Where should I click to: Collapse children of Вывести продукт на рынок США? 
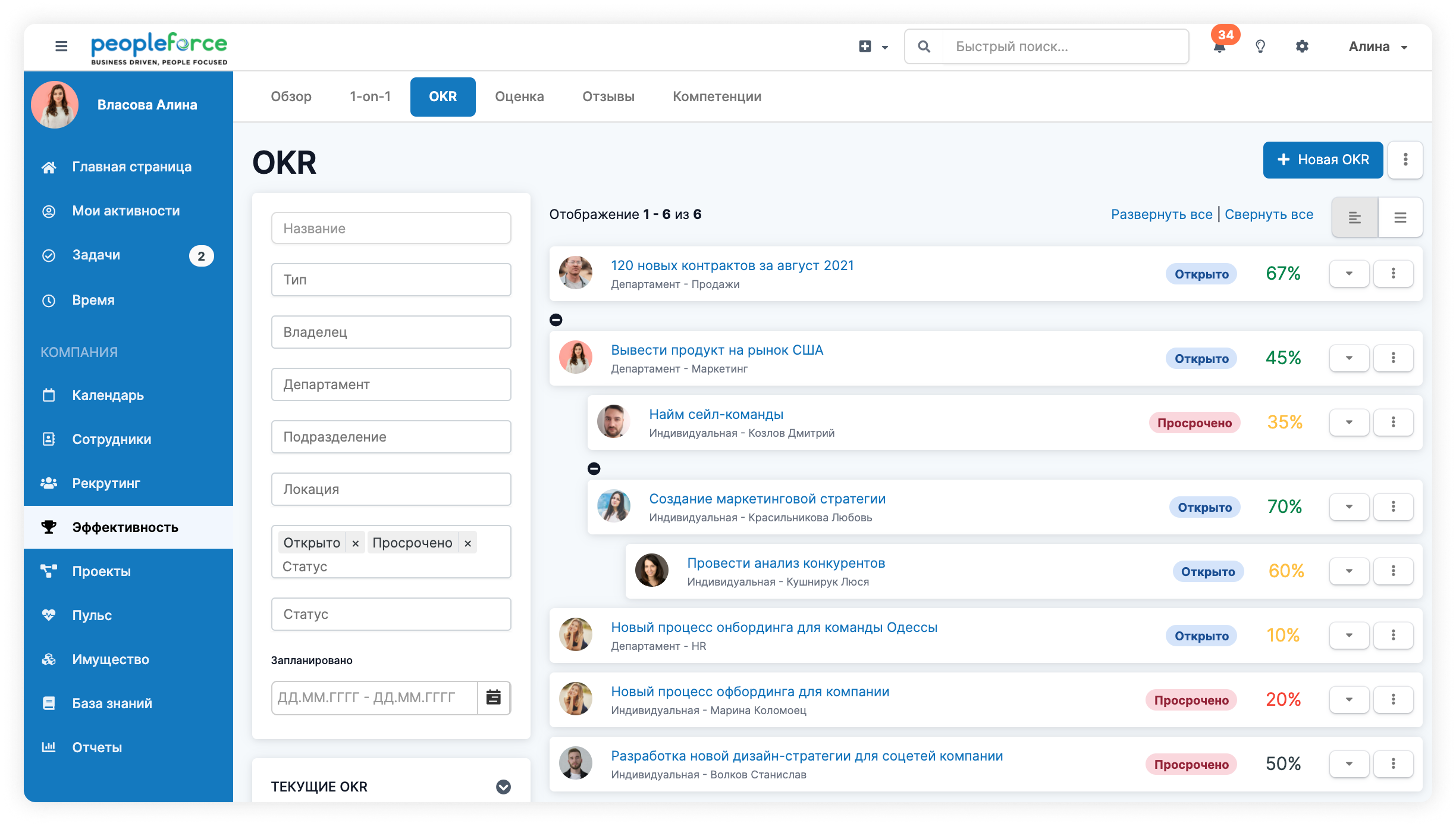pyautogui.click(x=556, y=320)
